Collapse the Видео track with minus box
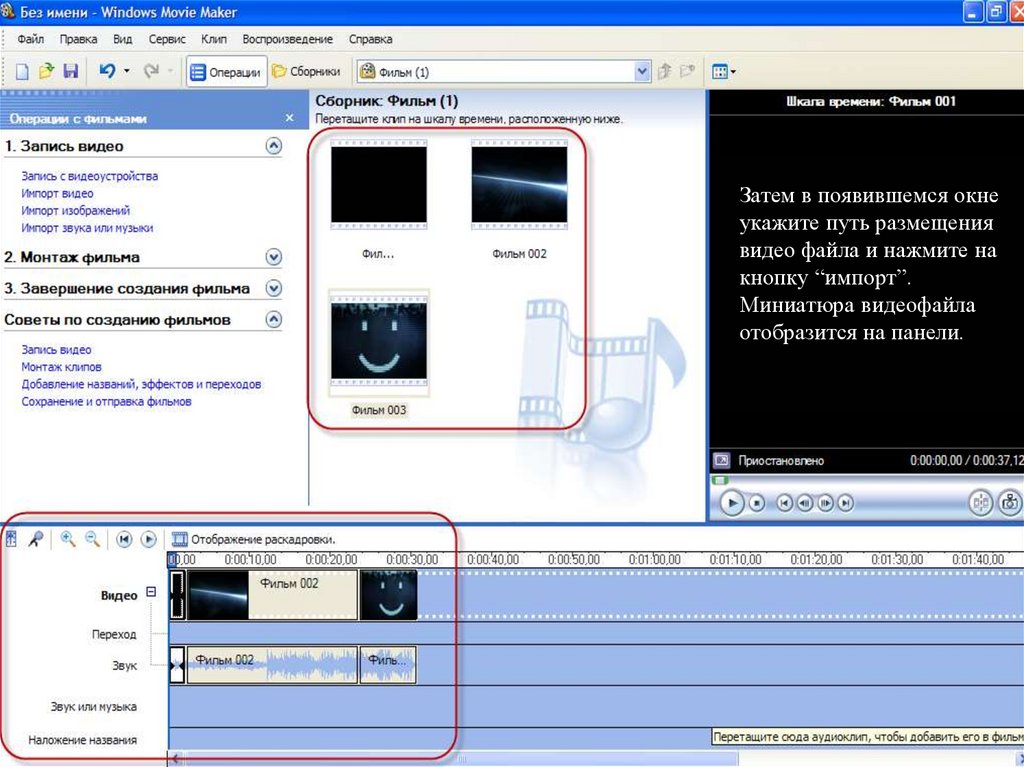This screenshot has height=767, width=1024. click(151, 592)
